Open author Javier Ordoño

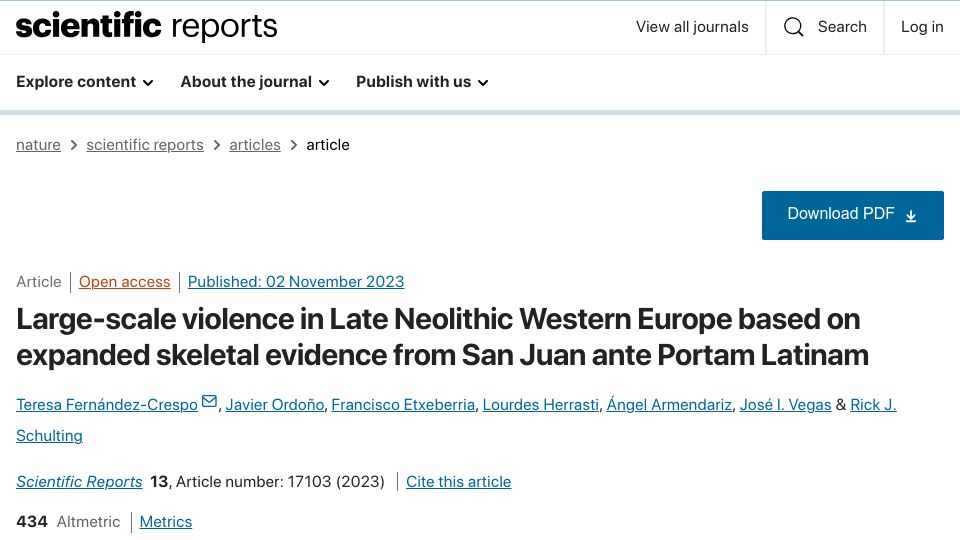tap(274, 405)
